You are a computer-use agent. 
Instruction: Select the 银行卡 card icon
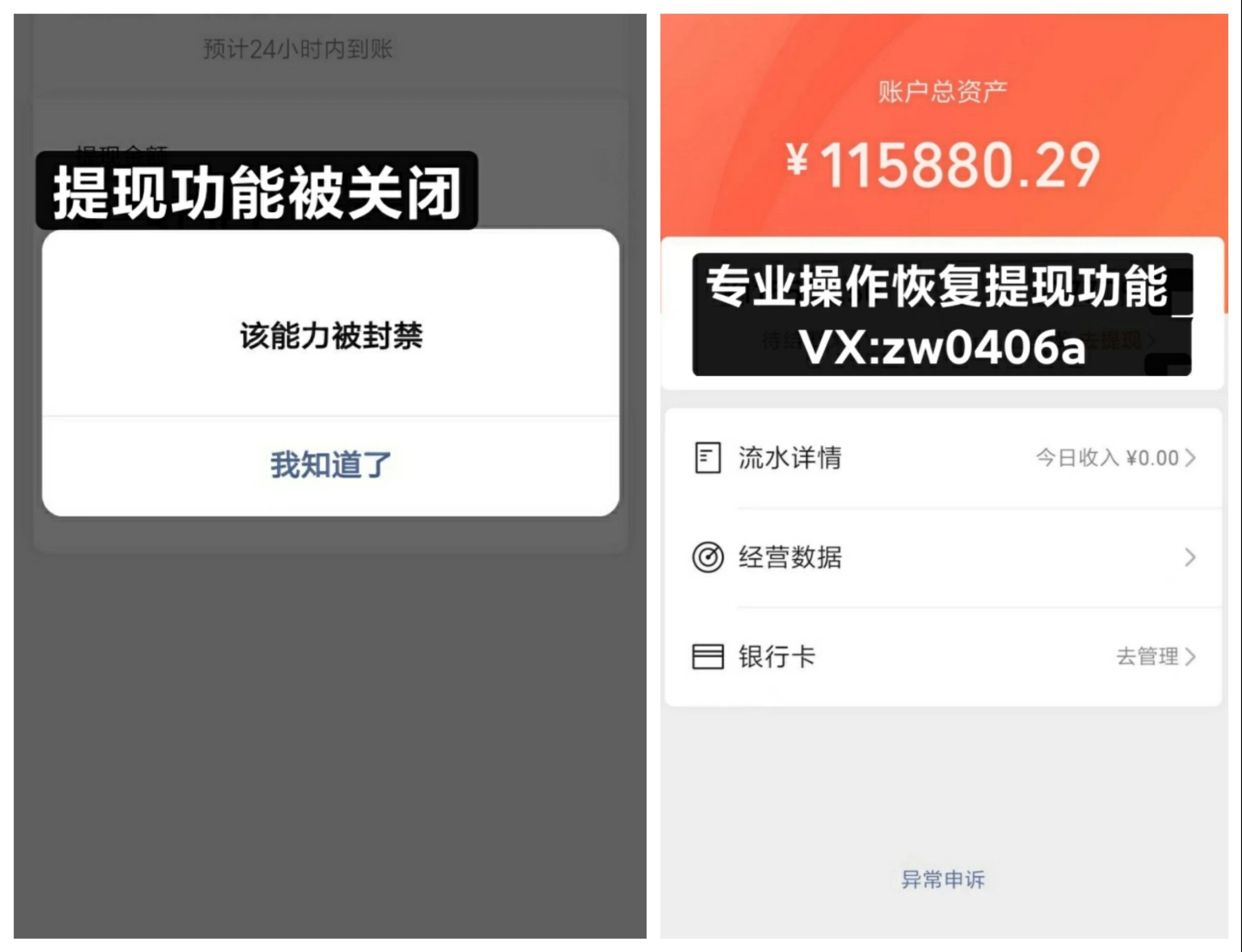[x=708, y=657]
